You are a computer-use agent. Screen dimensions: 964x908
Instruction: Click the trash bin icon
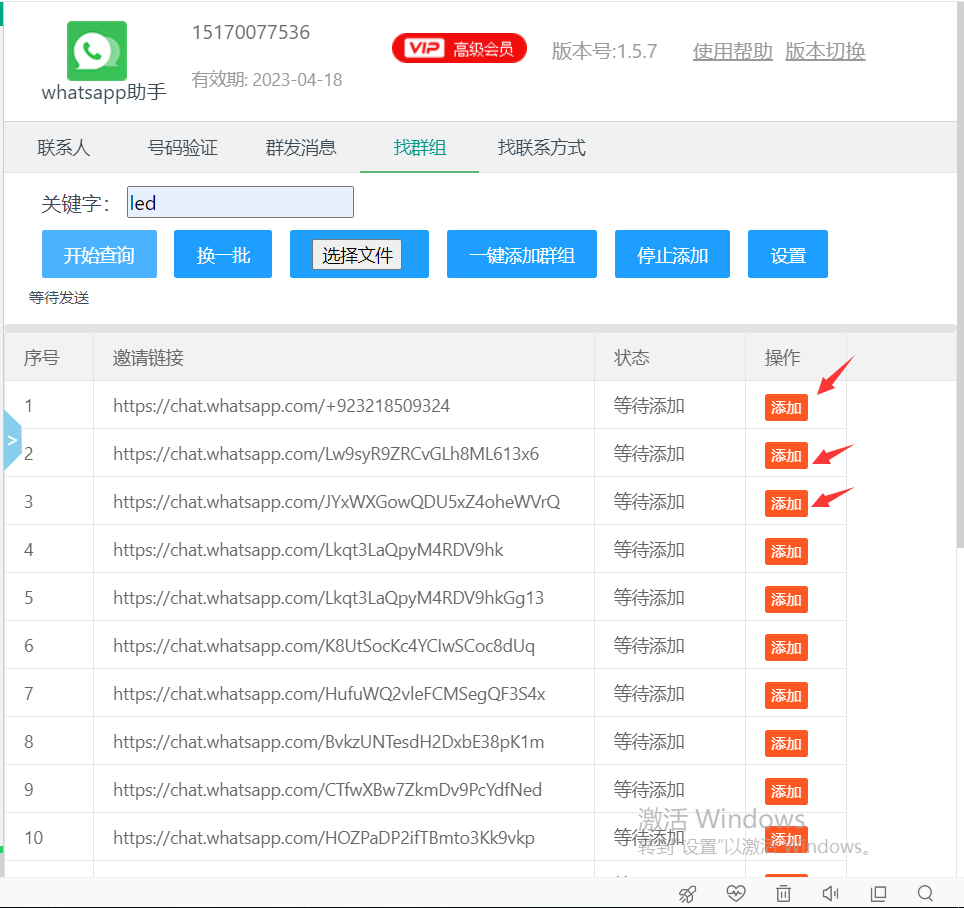[784, 893]
